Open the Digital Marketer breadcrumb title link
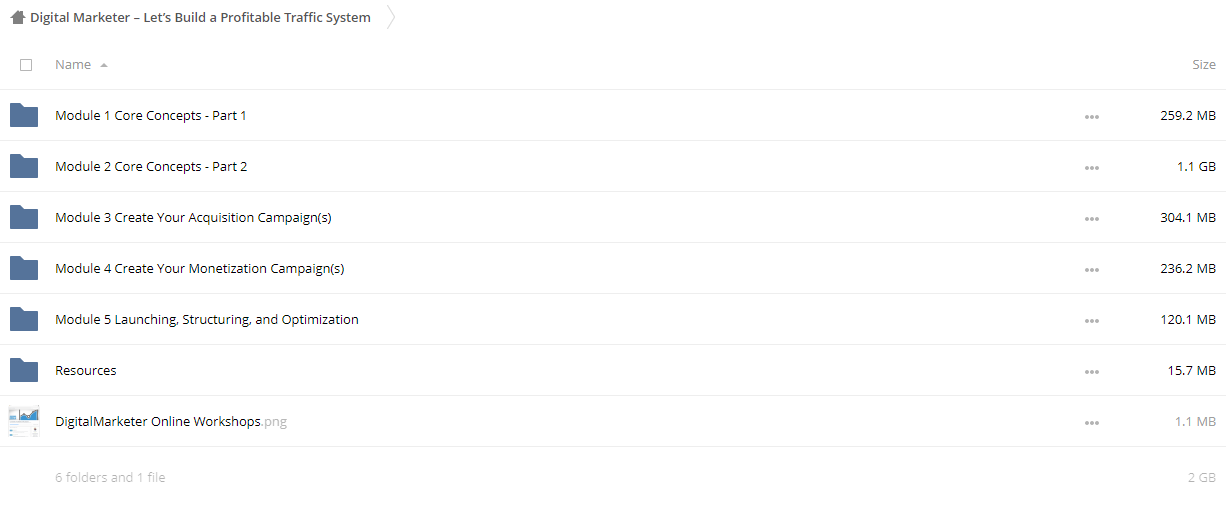Viewport: 1226px width, 517px height. click(200, 17)
